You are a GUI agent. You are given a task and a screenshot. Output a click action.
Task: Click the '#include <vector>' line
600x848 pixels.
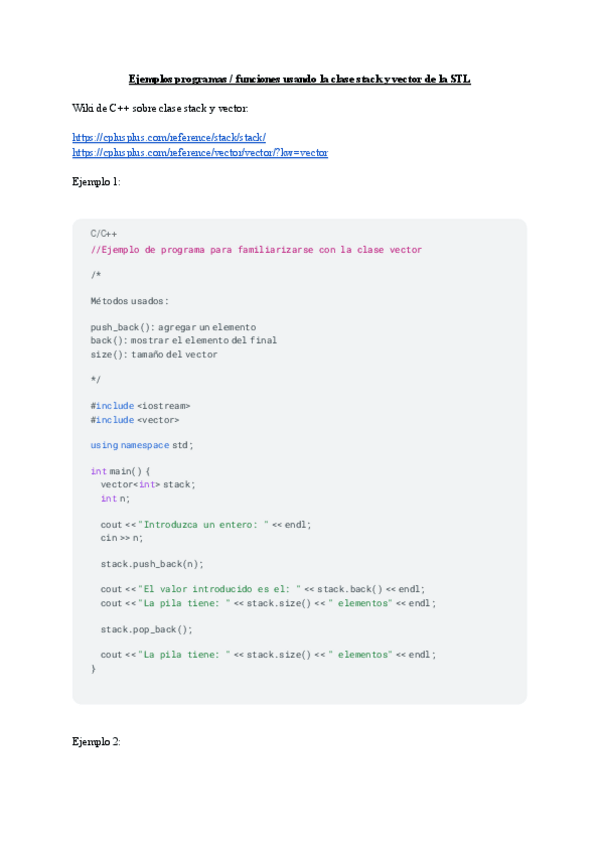point(135,420)
